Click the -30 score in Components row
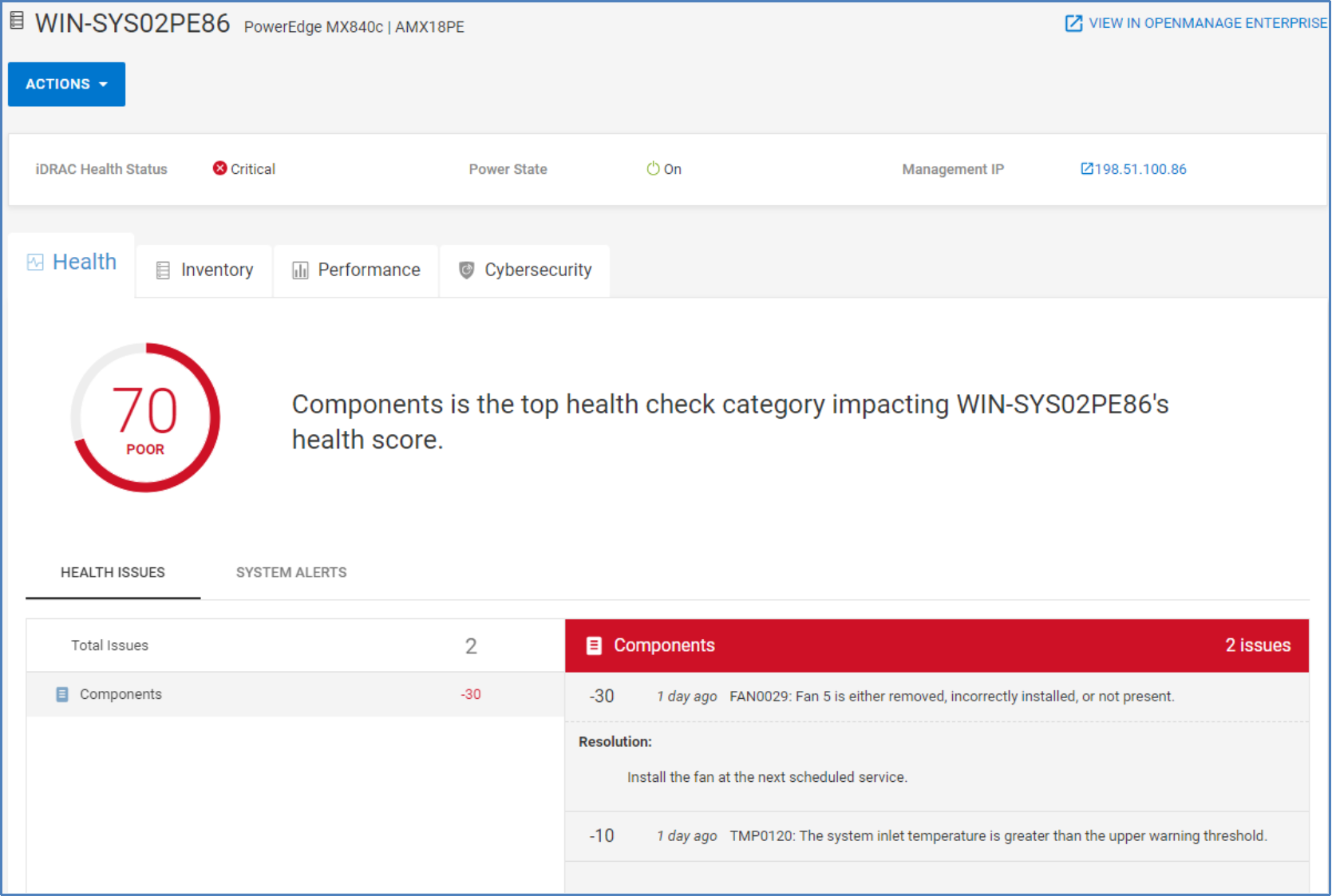This screenshot has width=1332, height=896. [x=471, y=694]
